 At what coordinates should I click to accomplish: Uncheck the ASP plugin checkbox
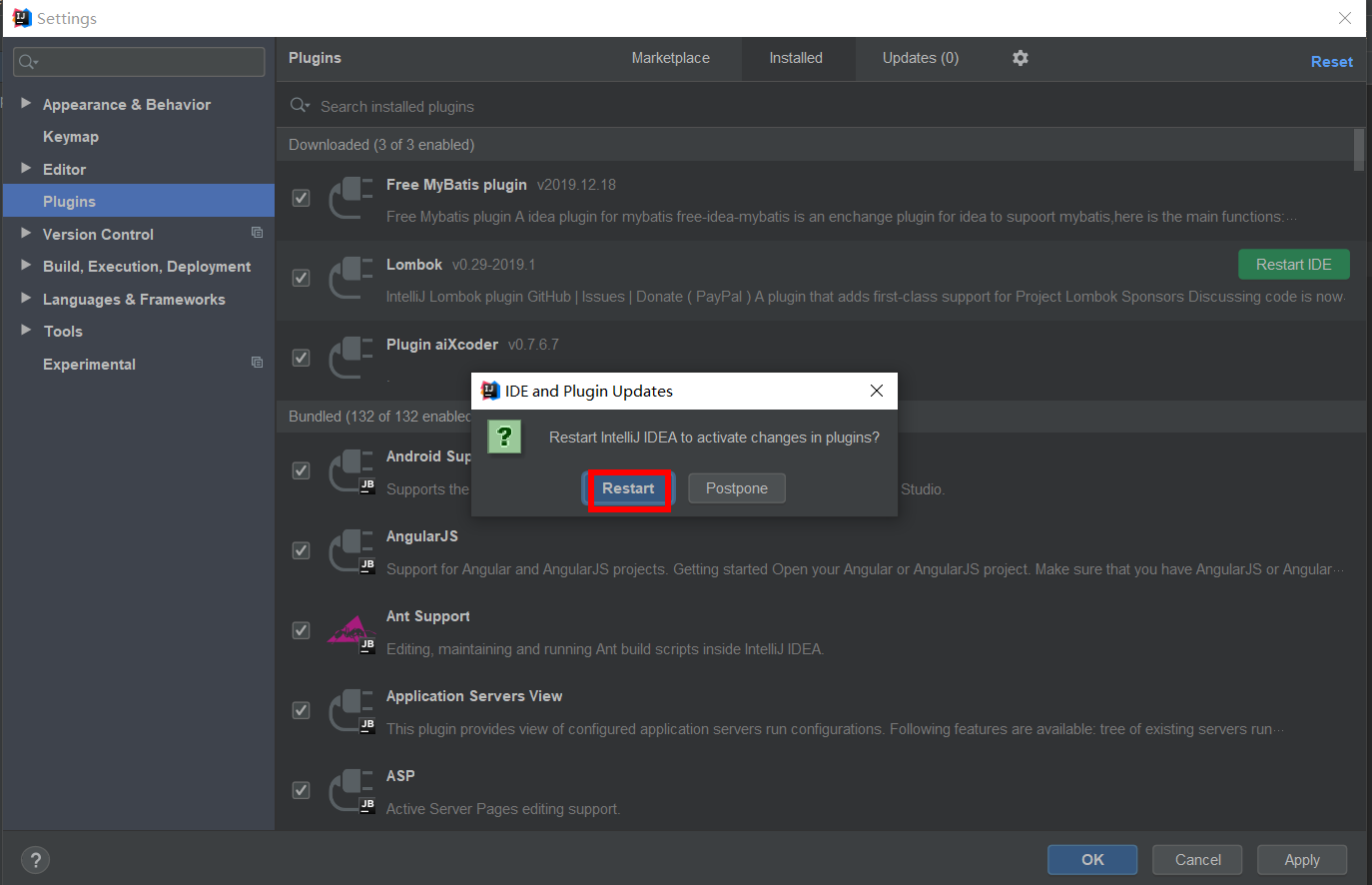301,790
